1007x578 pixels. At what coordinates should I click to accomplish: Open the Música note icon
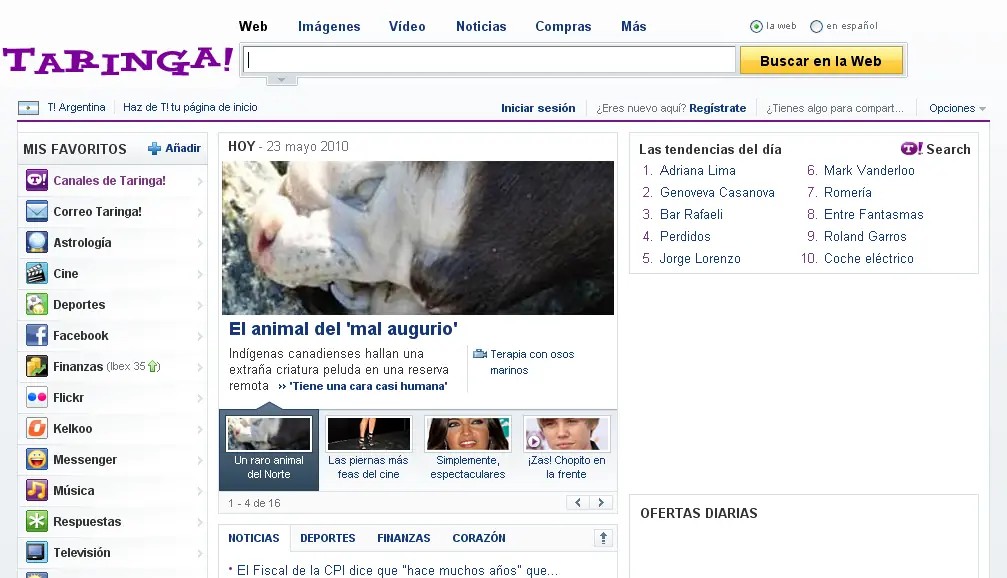[37, 490]
